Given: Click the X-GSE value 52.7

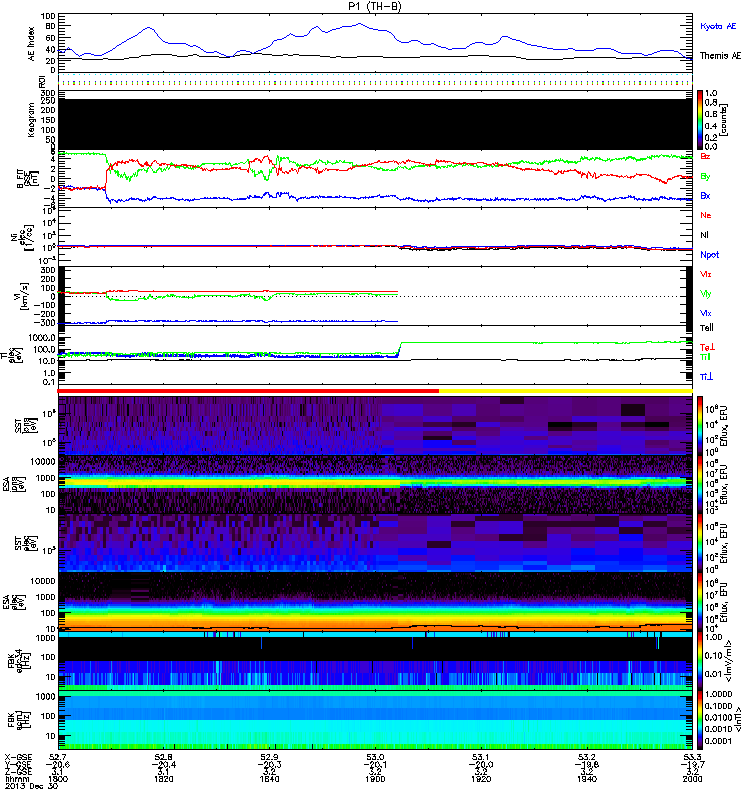Looking at the screenshot, I should coord(58,757).
